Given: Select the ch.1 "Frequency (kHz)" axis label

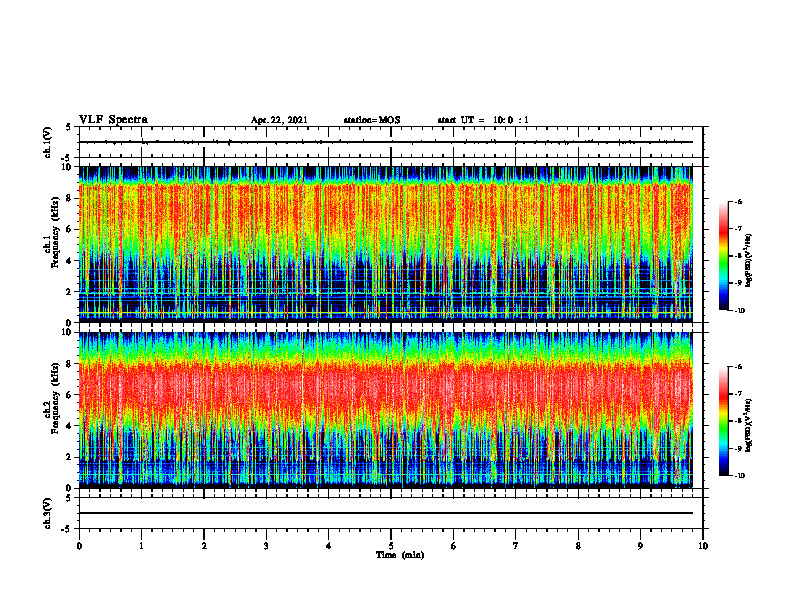Looking at the screenshot, I should (55, 232).
